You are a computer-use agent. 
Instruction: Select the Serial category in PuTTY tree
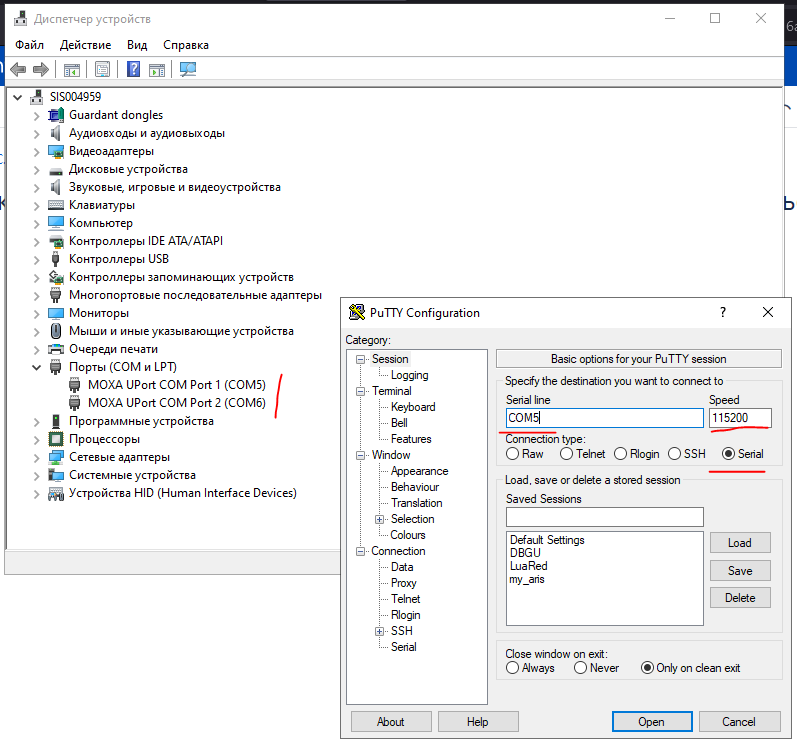coord(404,647)
